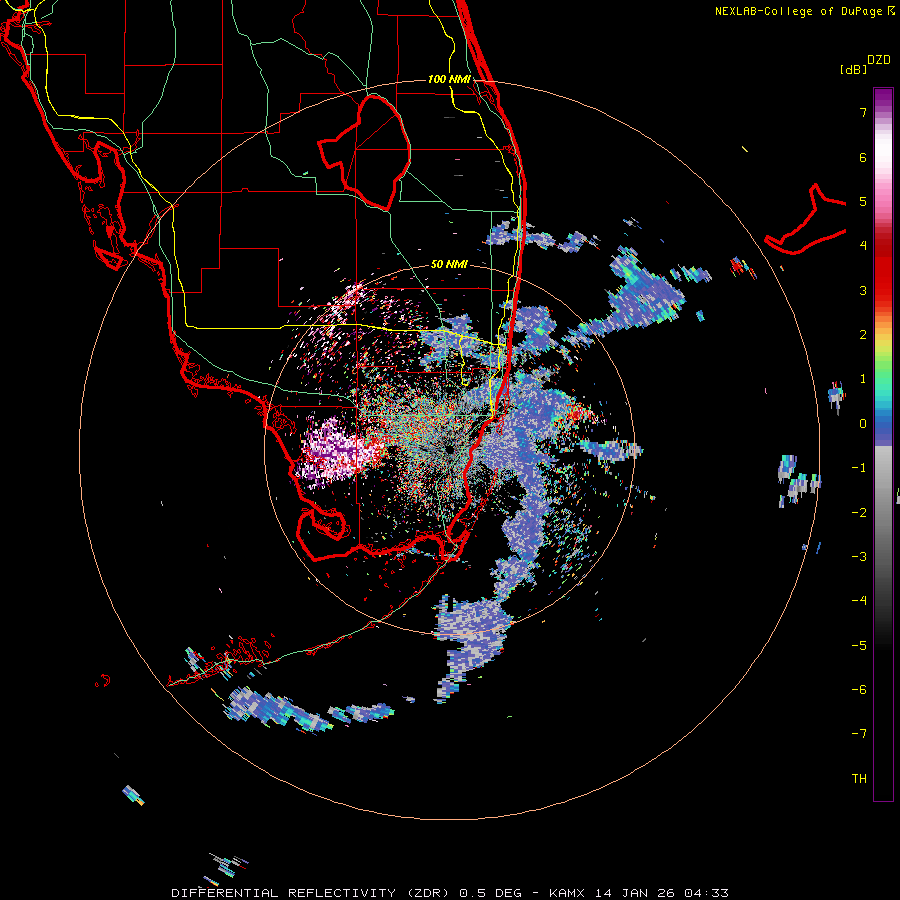Click the 6 value on the scale
The height and width of the screenshot is (900, 900).
click(x=863, y=157)
